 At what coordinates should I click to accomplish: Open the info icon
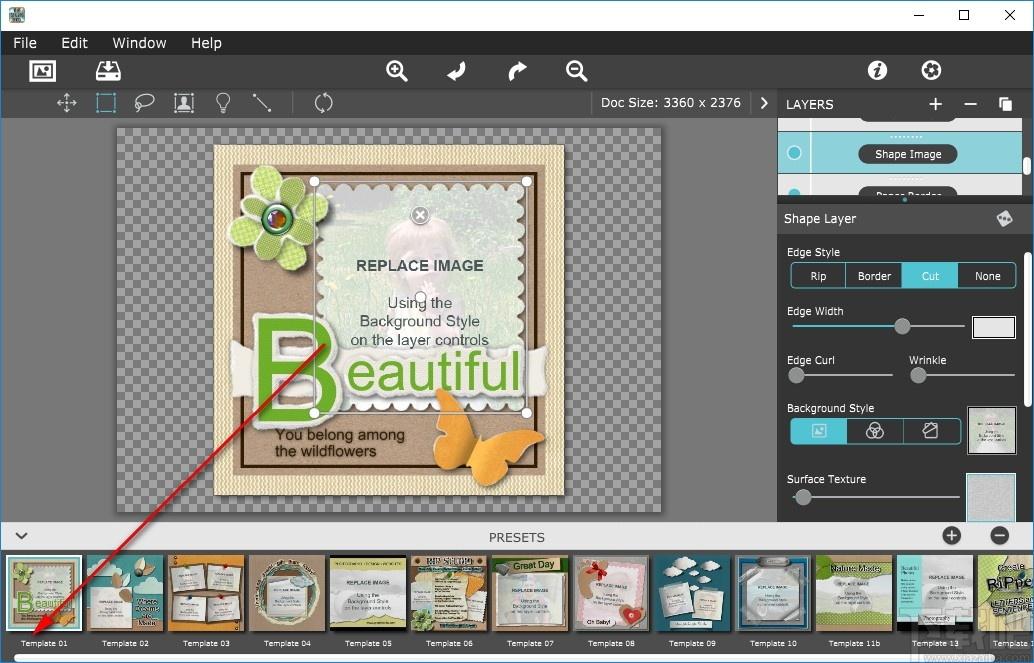[x=877, y=70]
